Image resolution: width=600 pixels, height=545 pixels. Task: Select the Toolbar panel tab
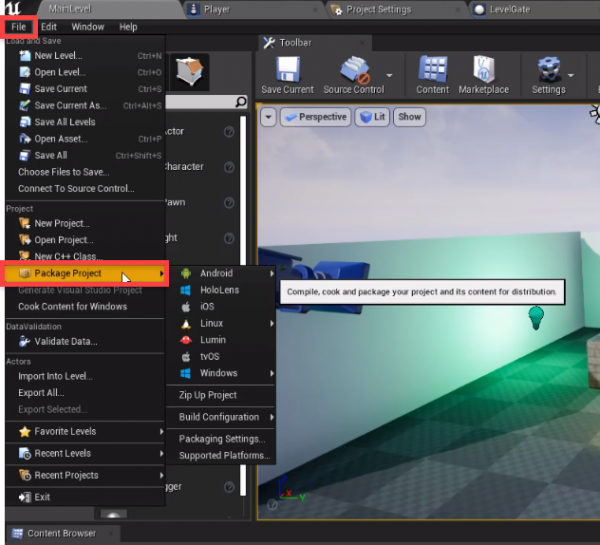(x=315, y=43)
